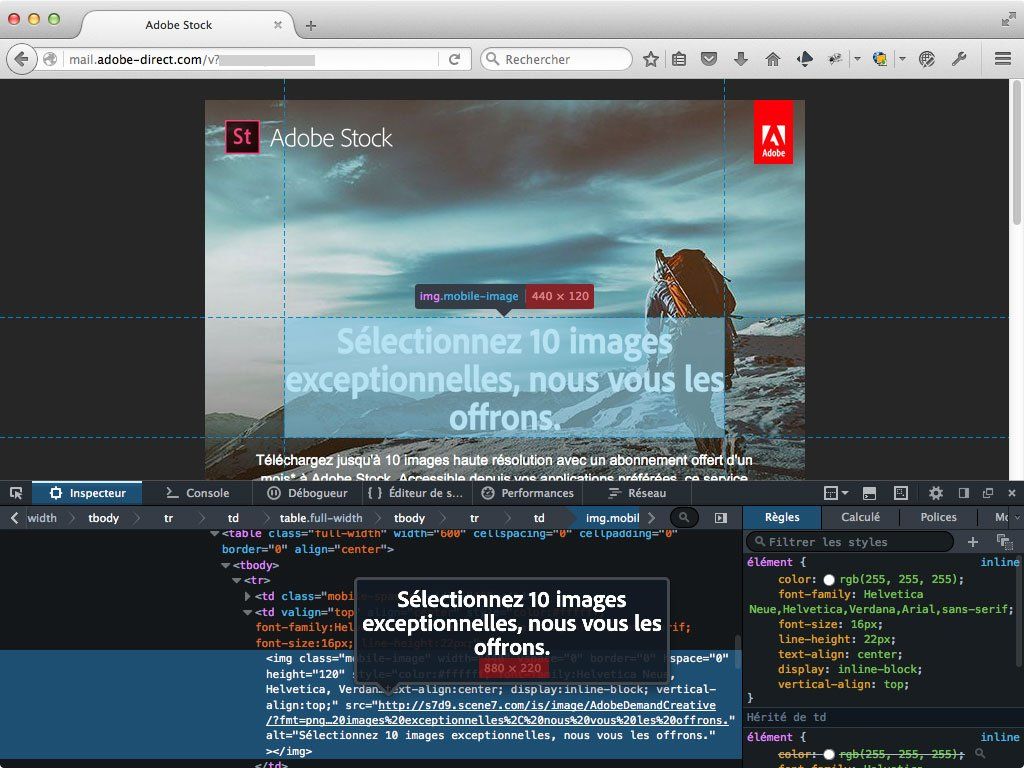
Task: Open the Pocket list icon
Action: click(x=709, y=59)
